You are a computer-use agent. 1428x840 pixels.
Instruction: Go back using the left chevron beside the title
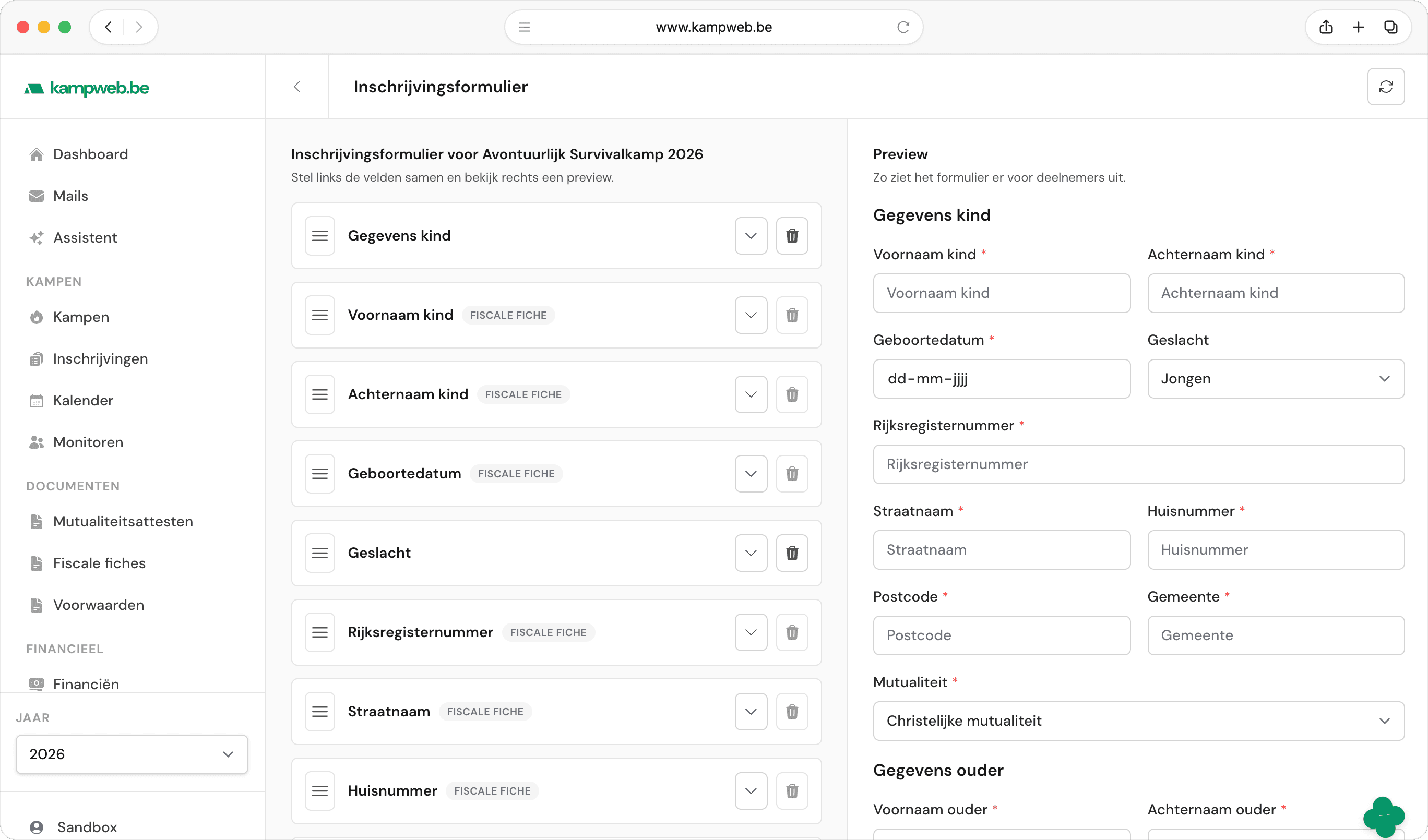pos(297,87)
